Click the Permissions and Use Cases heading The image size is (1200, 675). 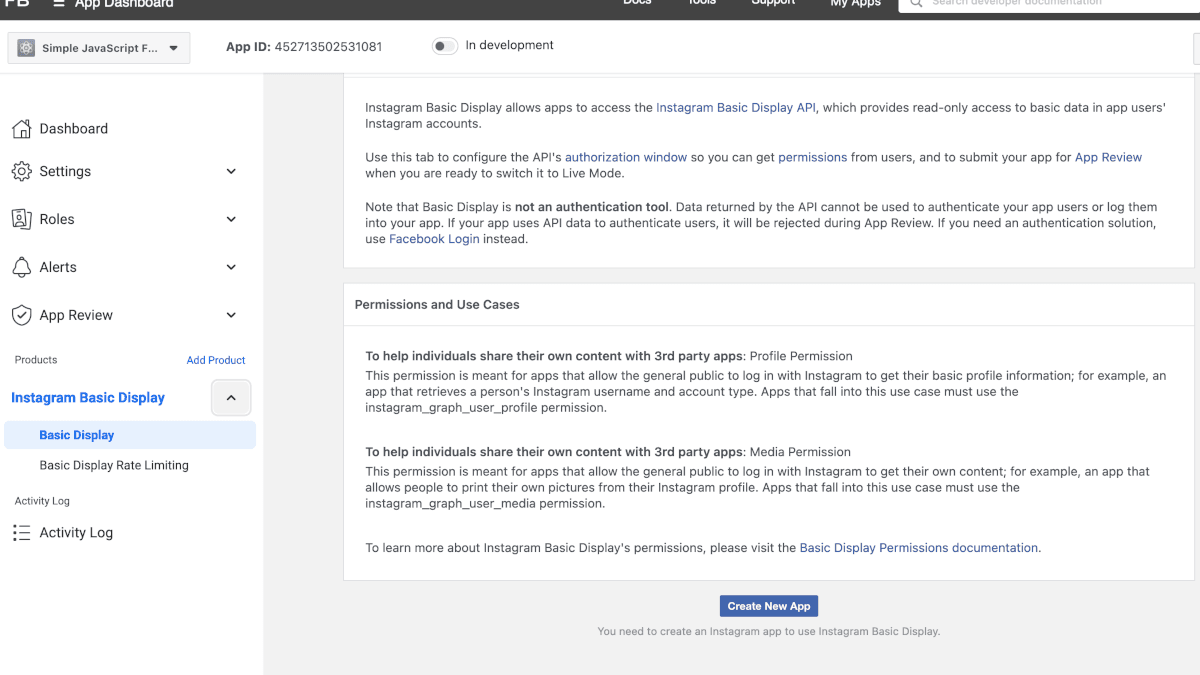437,305
